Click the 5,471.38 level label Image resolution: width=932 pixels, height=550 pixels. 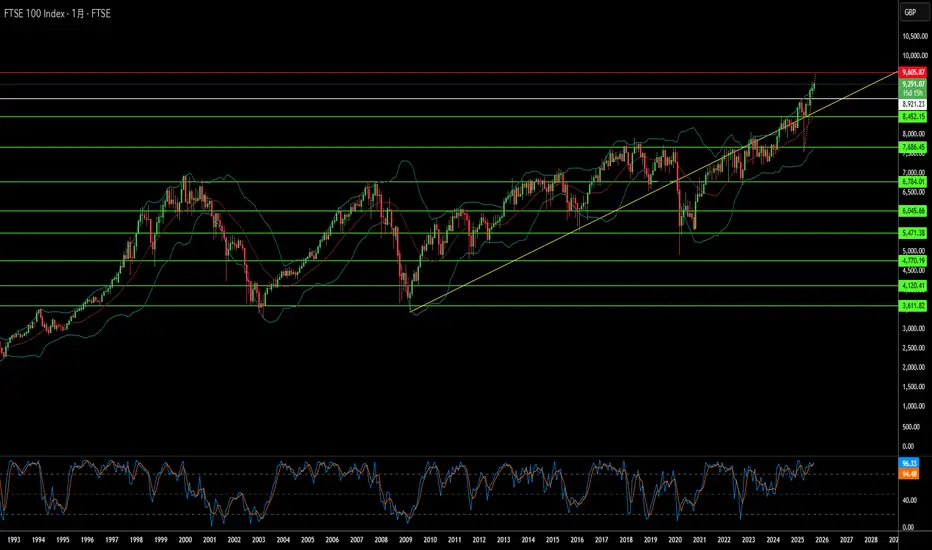913,233
